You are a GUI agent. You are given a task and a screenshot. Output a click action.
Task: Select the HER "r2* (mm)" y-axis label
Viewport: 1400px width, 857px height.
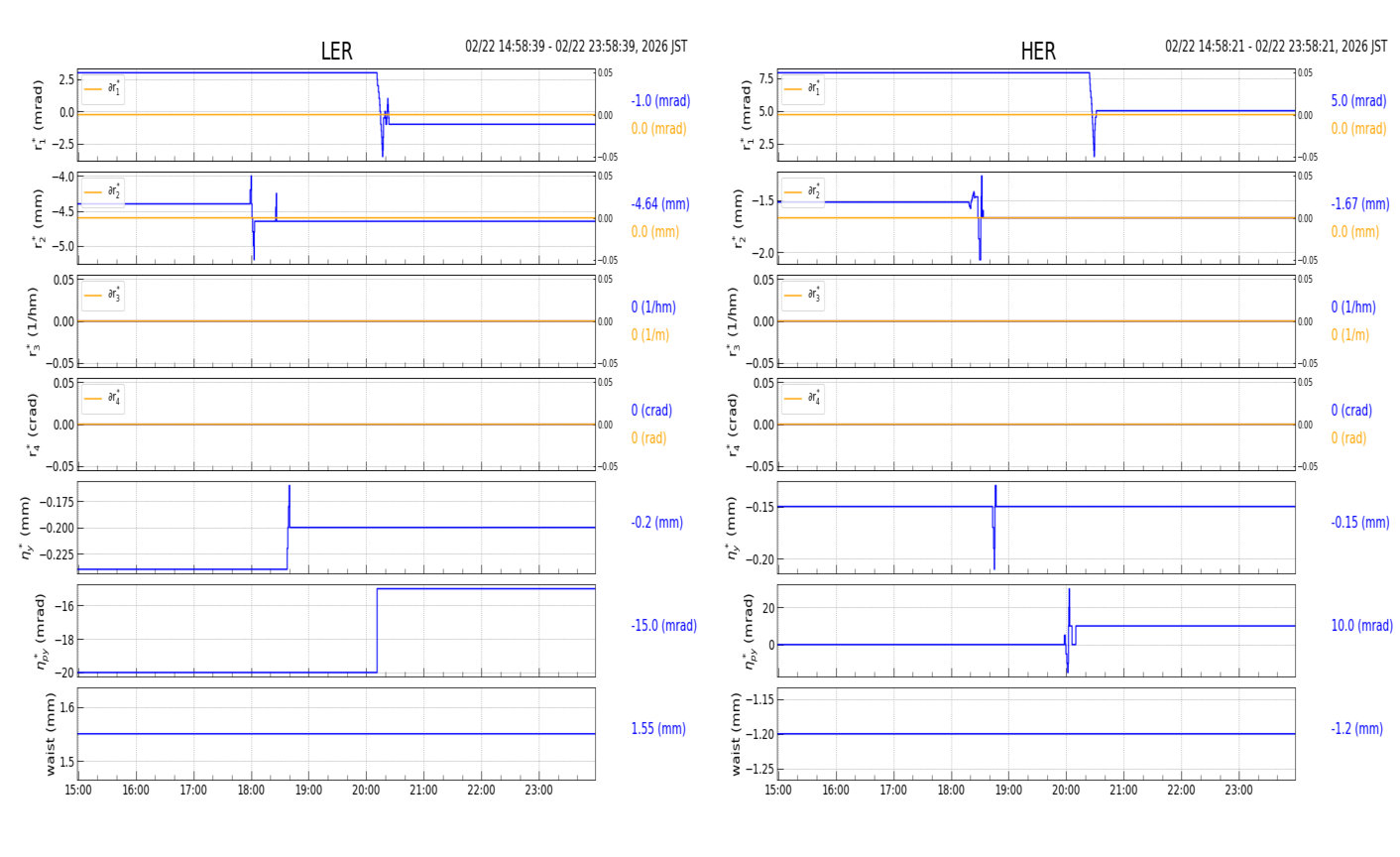738,219
